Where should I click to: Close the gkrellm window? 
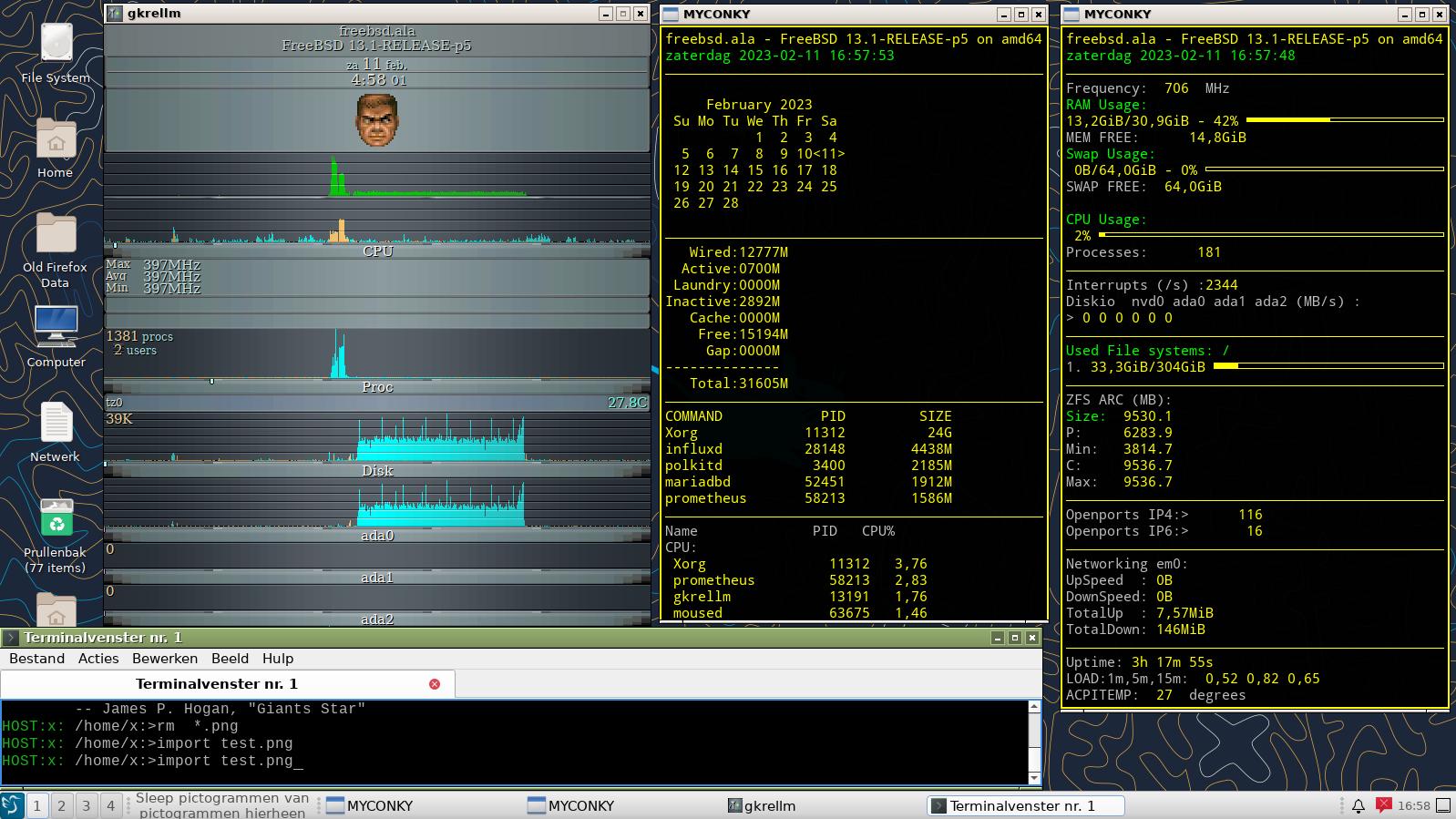click(641, 14)
